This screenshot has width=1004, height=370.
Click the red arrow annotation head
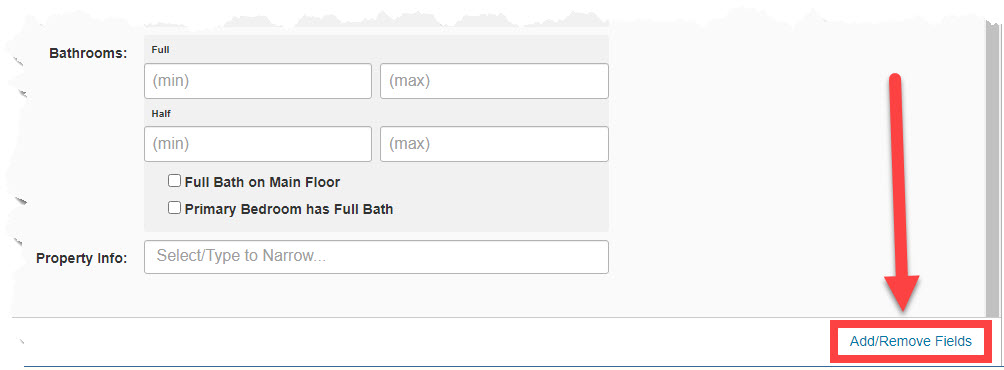(x=902, y=293)
